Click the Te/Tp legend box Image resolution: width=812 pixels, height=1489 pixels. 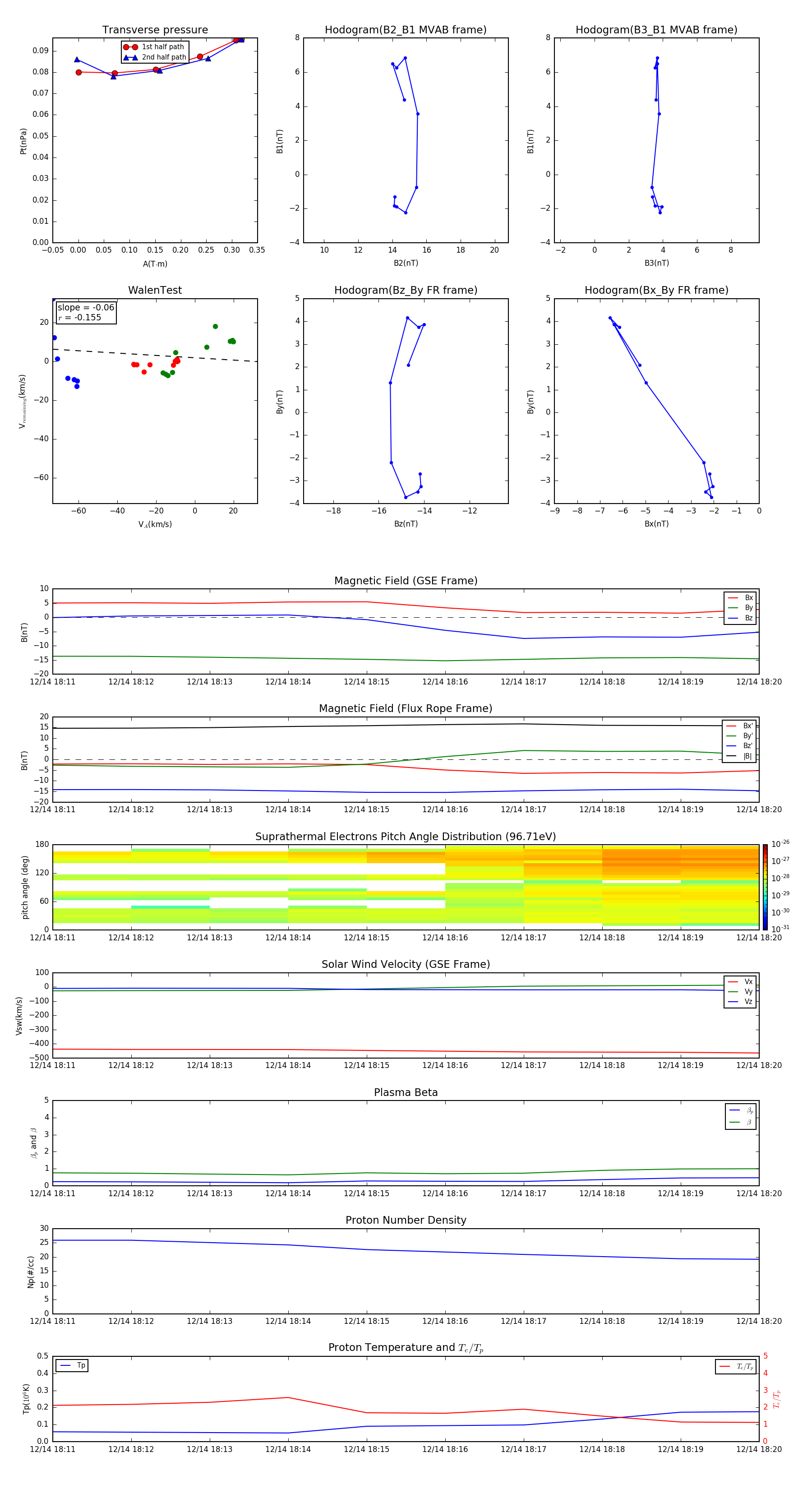pyautogui.click(x=736, y=1366)
